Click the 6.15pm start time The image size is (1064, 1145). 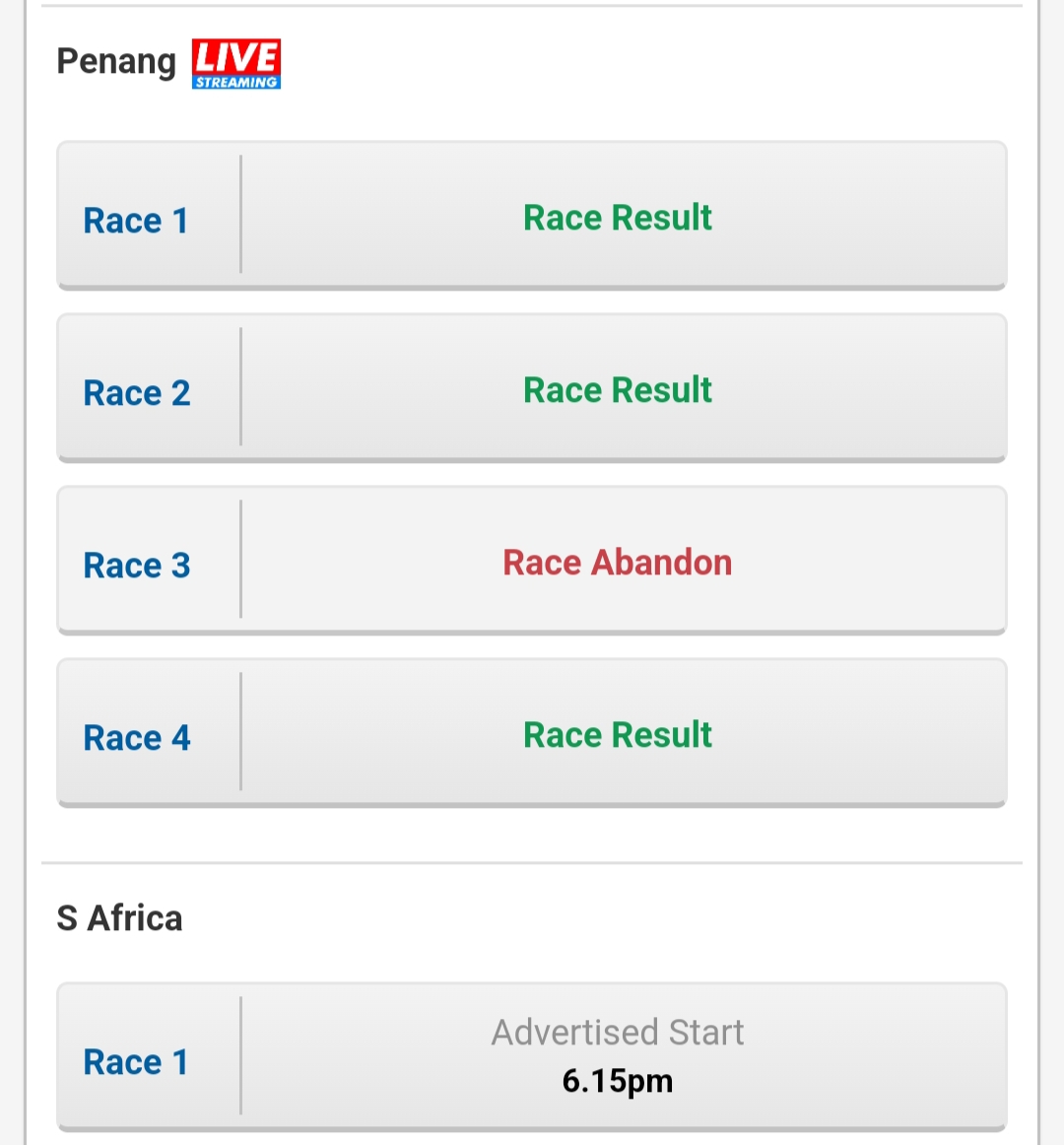pyautogui.click(x=617, y=1081)
